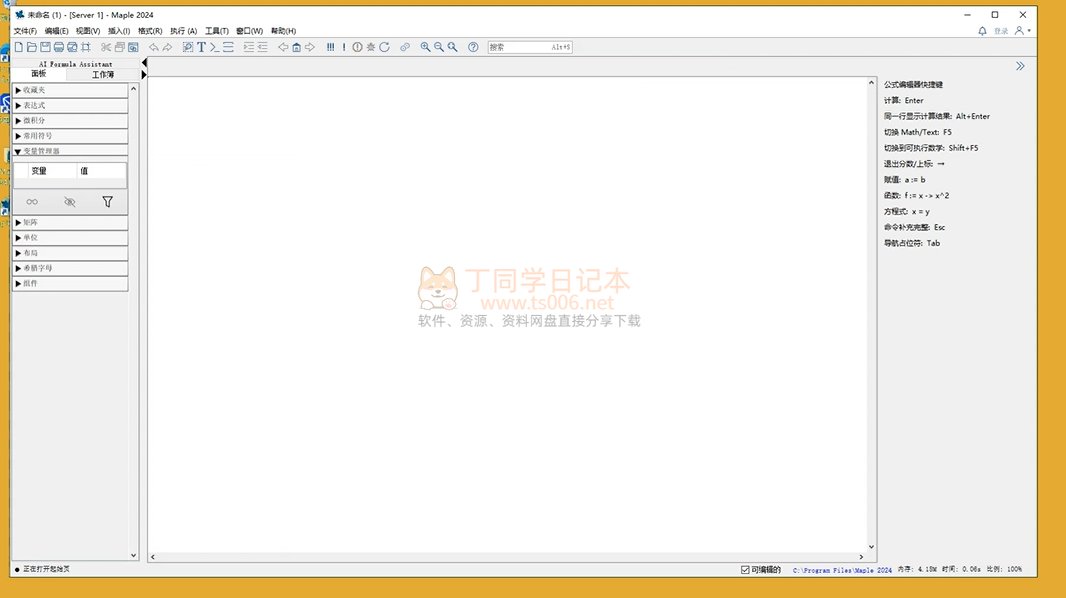Image resolution: width=1066 pixels, height=598 pixels.
Task: Expand the 组件 palette
Action: 70,283
